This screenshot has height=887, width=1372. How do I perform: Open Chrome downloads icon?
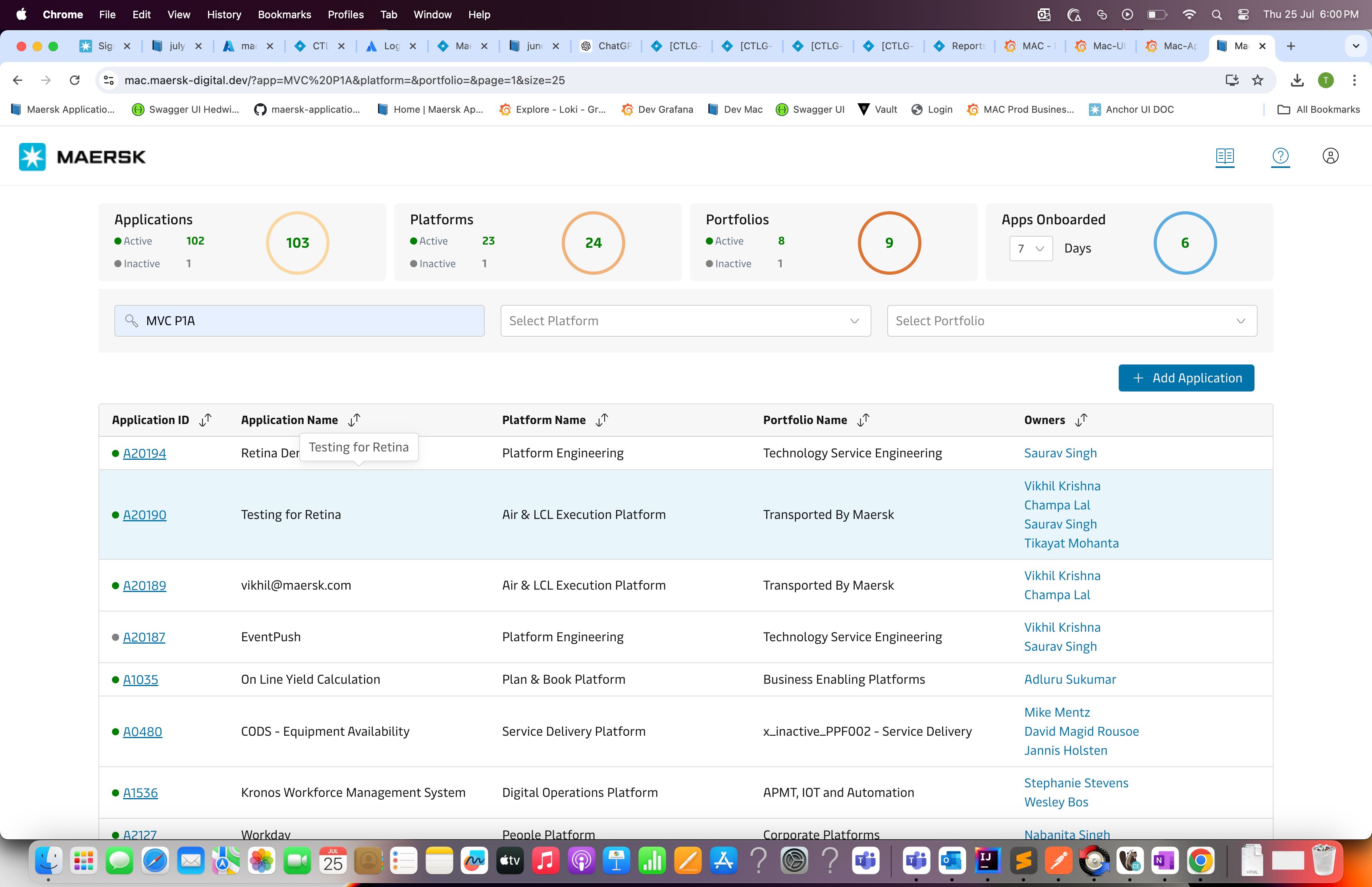click(1297, 80)
